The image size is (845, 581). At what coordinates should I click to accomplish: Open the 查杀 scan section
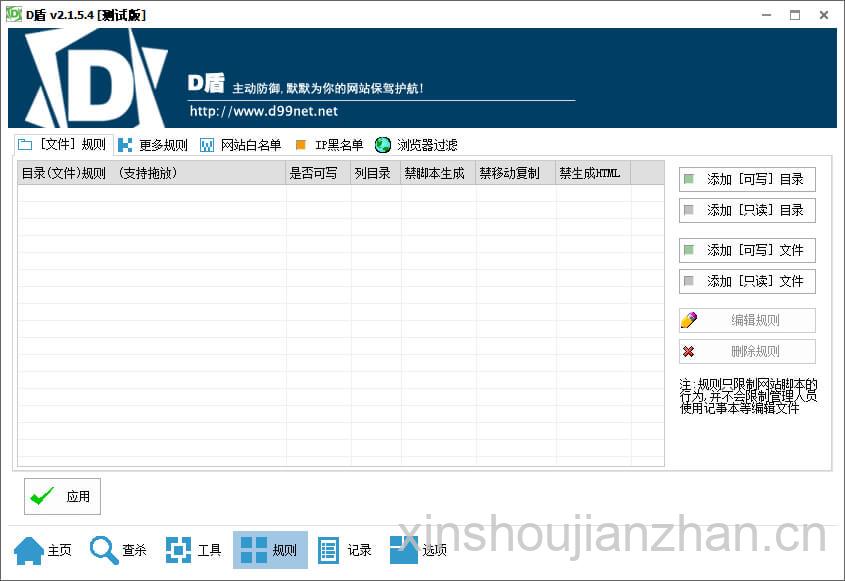(118, 550)
